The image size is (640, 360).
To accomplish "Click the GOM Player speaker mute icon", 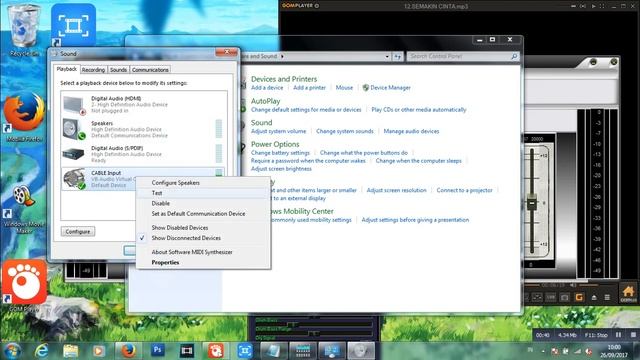I will [x=573, y=285].
